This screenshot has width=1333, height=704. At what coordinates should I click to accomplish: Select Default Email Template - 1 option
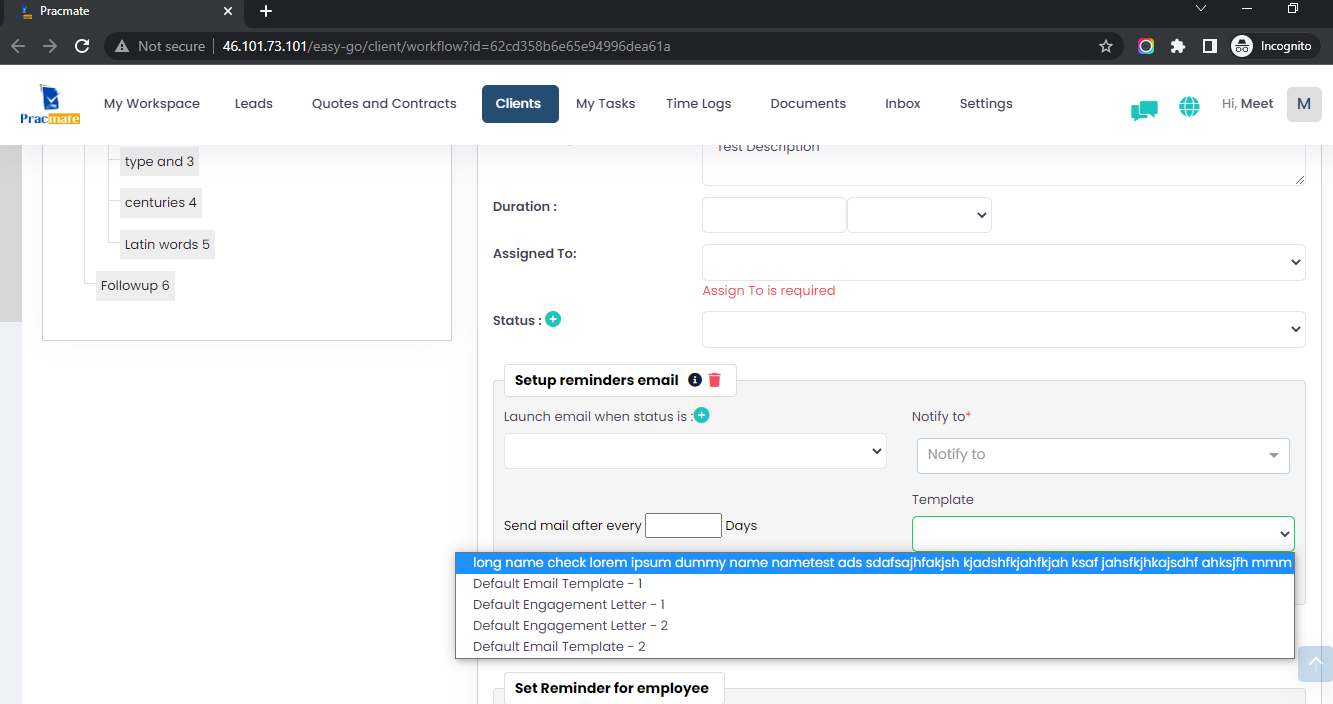tap(557, 583)
